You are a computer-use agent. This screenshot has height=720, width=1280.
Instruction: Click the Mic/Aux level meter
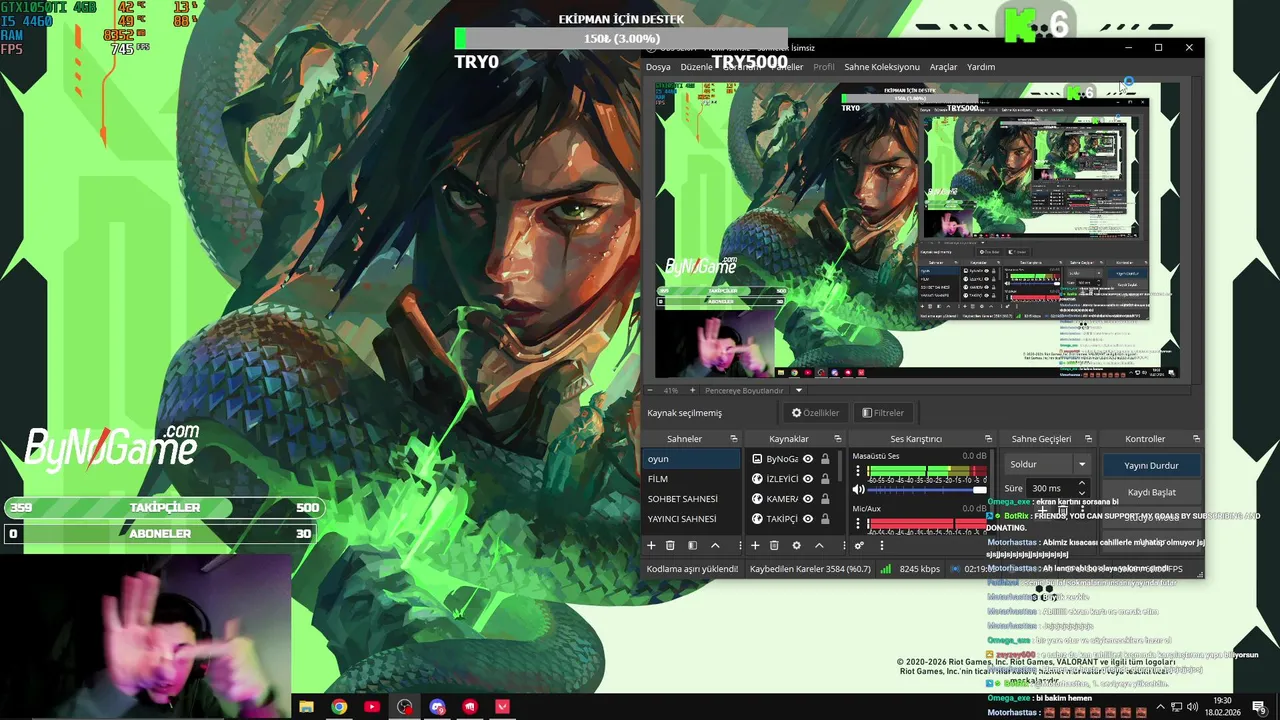pos(926,523)
